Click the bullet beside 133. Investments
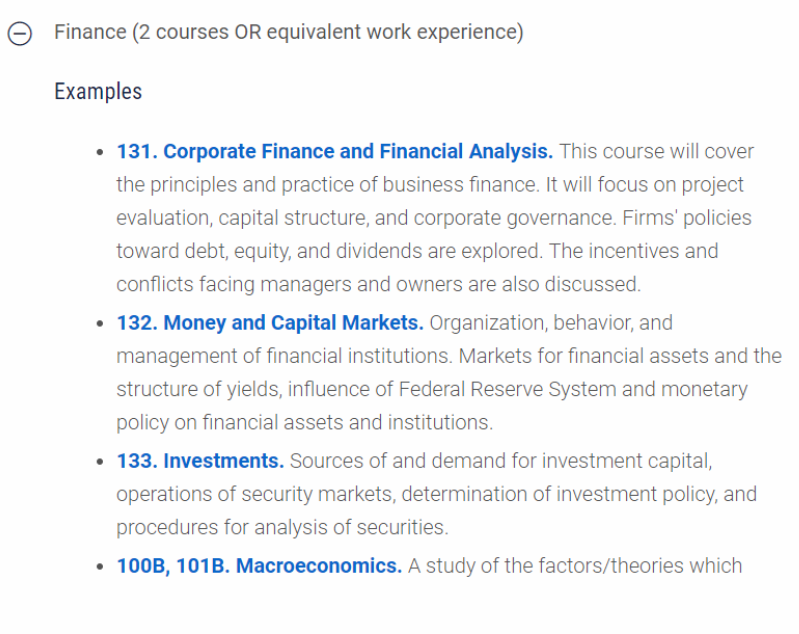Image resolution: width=799 pixels, height=634 pixels. coord(100,461)
